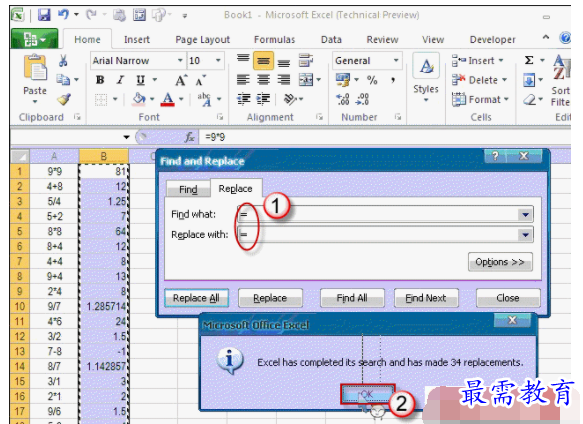The image size is (583, 424).
Task: Click Increase Decimal icon
Action: (342, 99)
